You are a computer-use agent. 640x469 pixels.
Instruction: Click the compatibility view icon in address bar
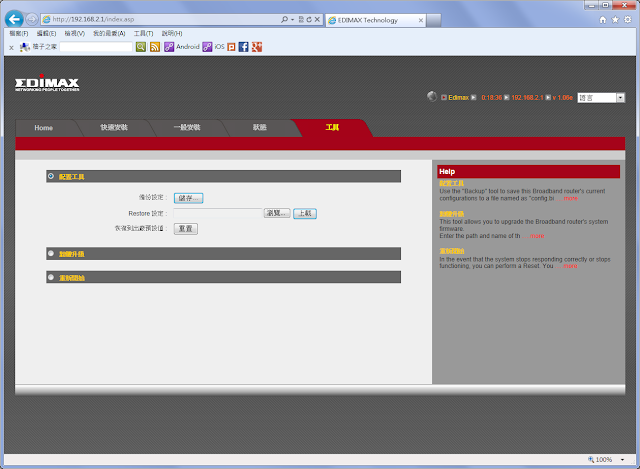[x=301, y=19]
